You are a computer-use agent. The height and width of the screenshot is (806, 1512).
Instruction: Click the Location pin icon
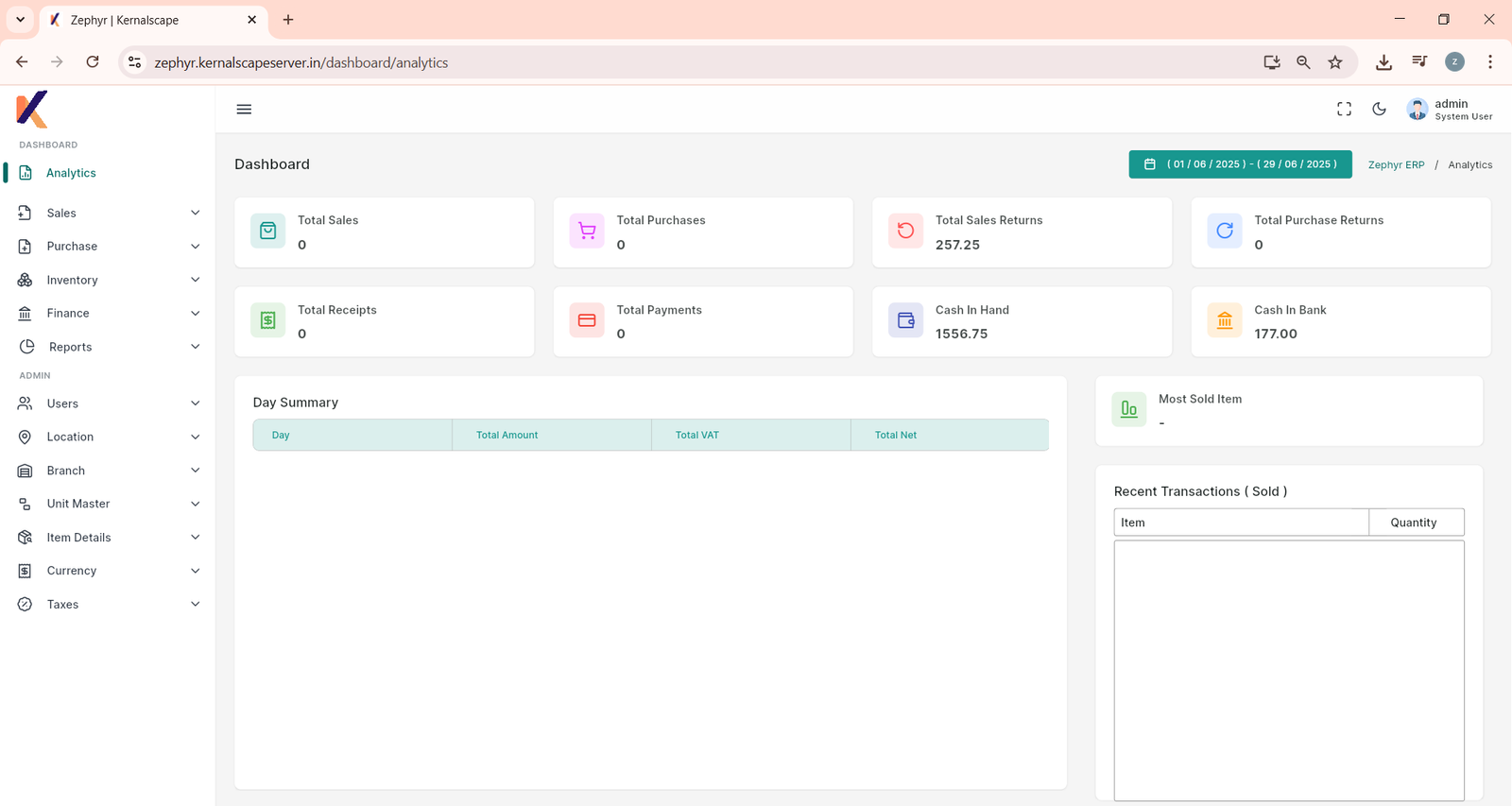click(x=26, y=437)
